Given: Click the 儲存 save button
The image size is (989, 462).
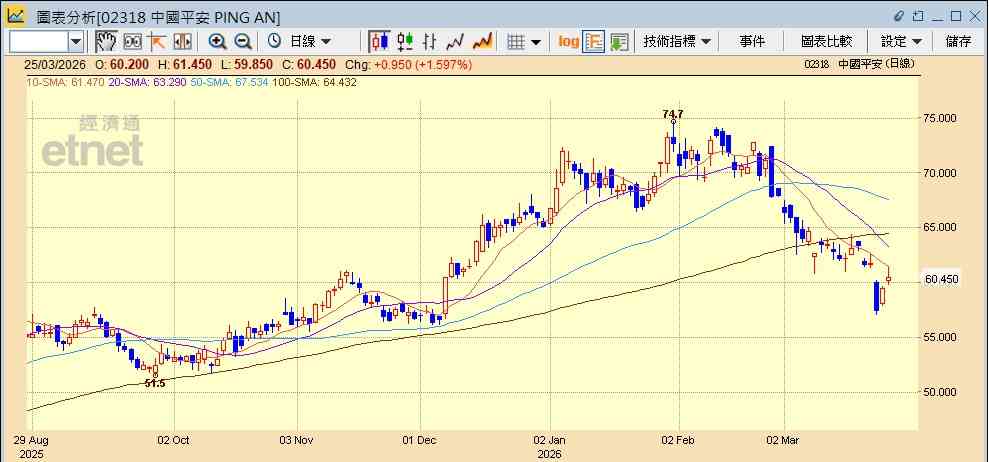Looking at the screenshot, I should point(958,42).
